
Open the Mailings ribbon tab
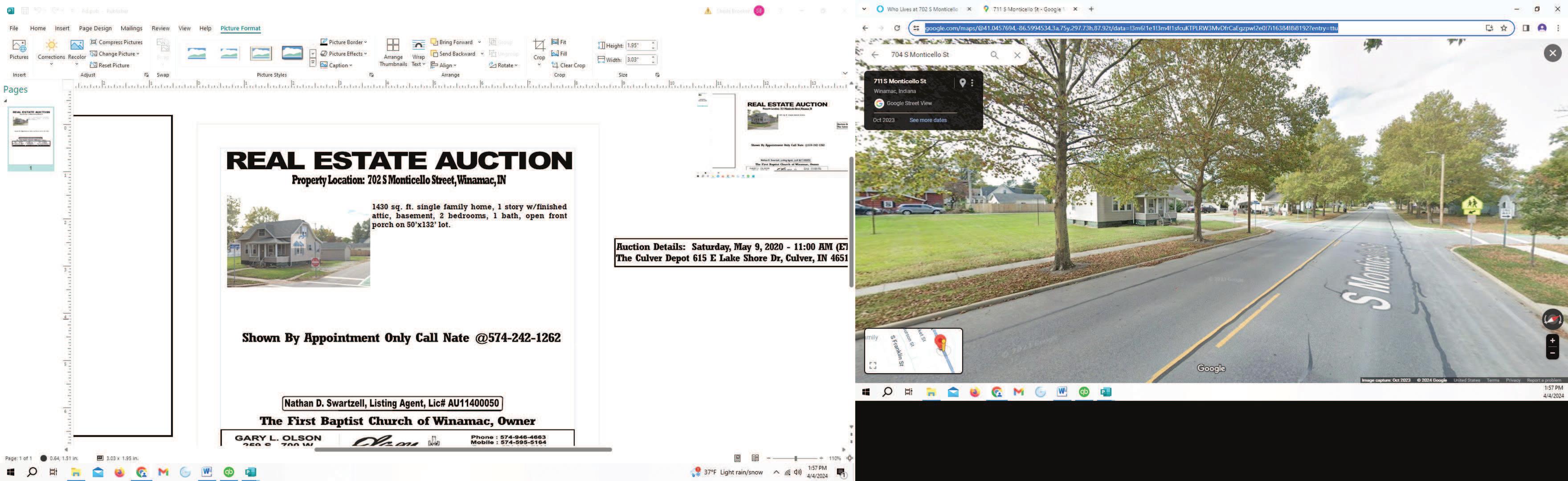pyautogui.click(x=131, y=28)
